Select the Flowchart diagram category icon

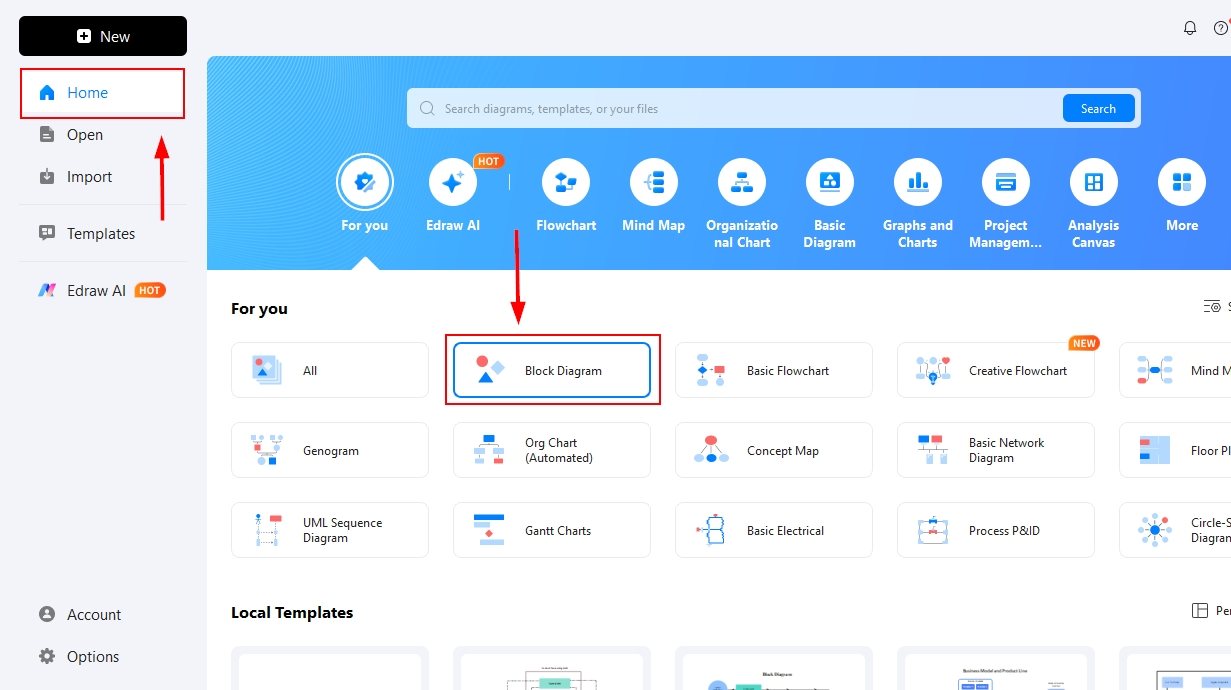[565, 183]
